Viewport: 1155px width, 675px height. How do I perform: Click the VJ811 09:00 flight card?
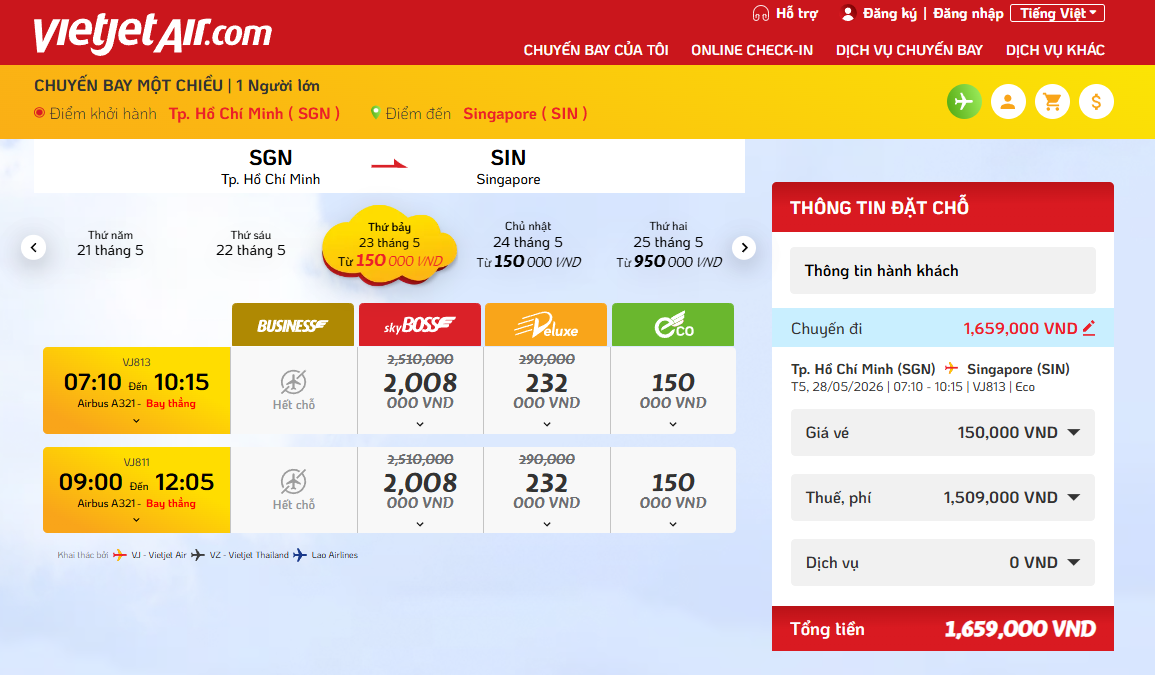136,490
